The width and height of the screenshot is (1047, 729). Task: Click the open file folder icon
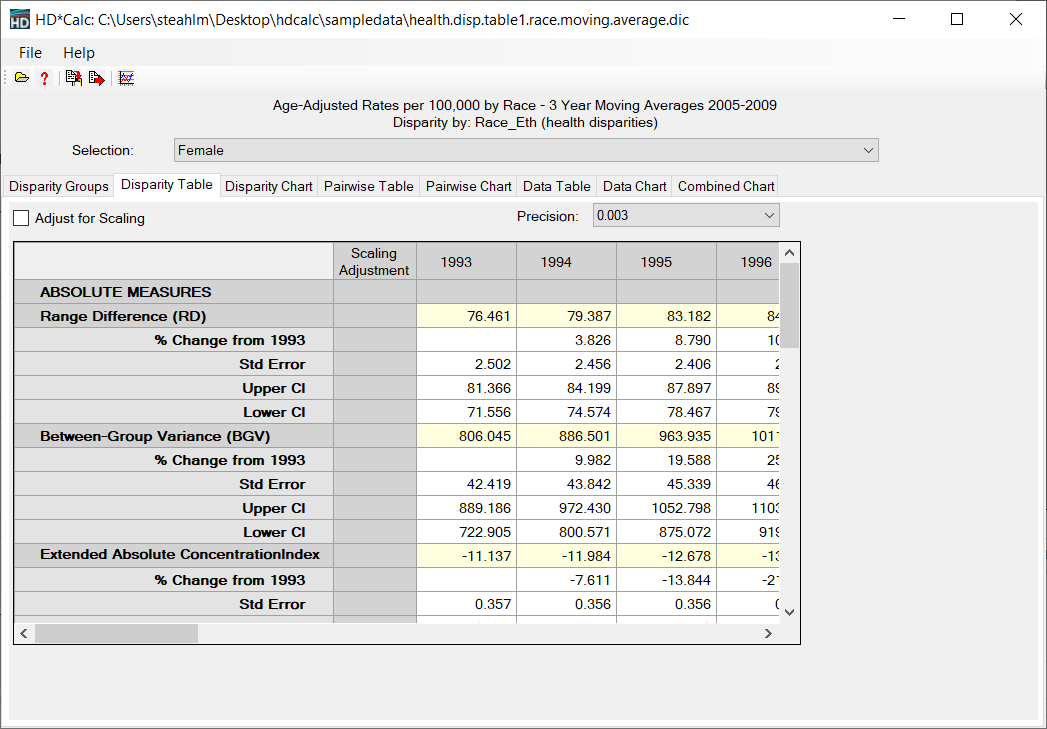pyautogui.click(x=21, y=78)
